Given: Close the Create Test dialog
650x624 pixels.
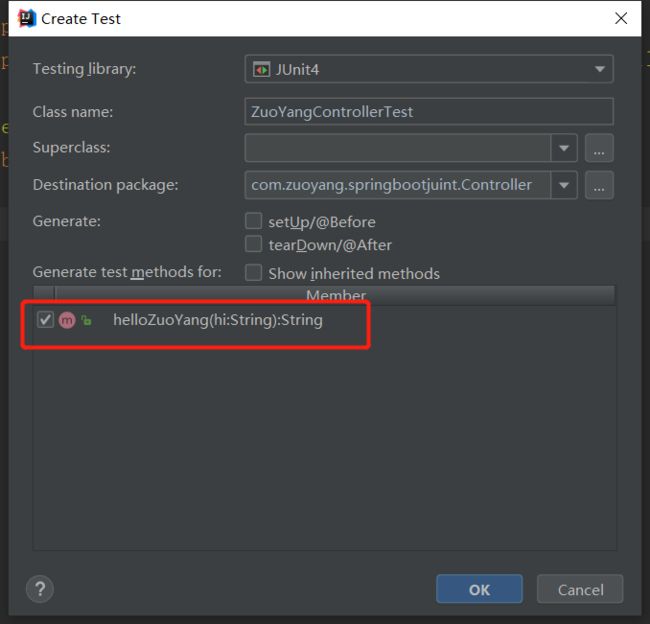Looking at the screenshot, I should coord(621,18).
